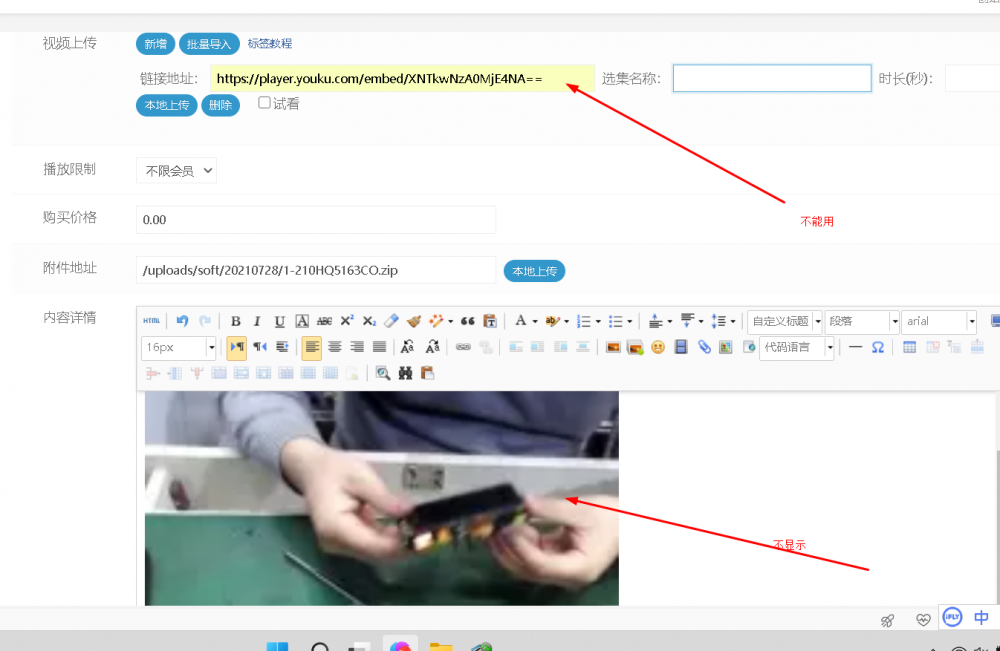Open the preview magnifier icon
The image size is (1000, 651).
pos(383,373)
